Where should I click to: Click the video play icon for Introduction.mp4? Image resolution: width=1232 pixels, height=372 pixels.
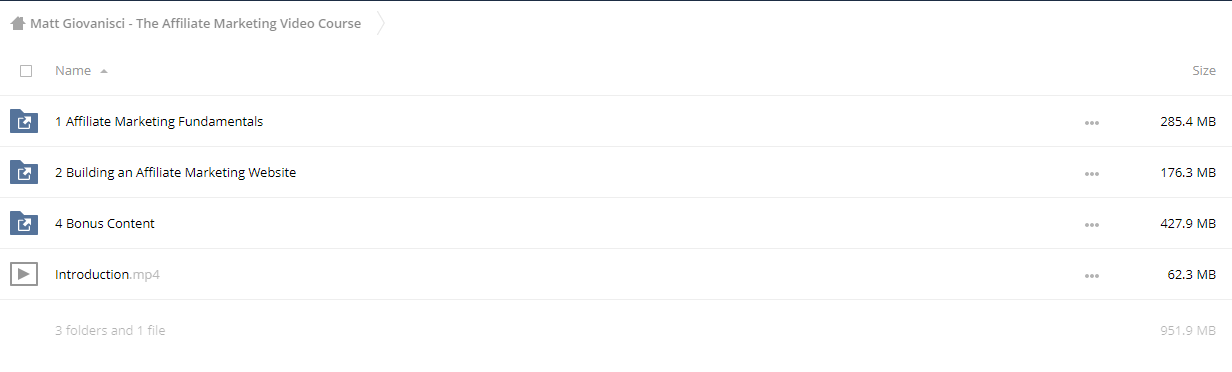[x=24, y=274]
